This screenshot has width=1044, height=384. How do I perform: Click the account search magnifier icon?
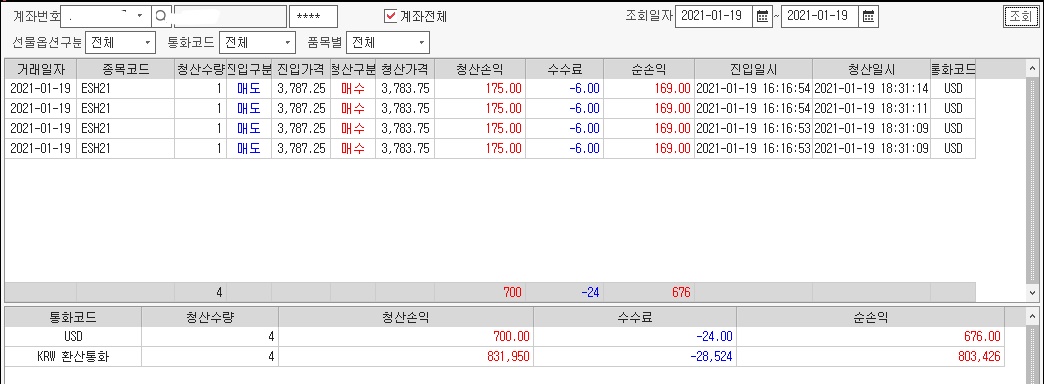pyautogui.click(x=160, y=15)
